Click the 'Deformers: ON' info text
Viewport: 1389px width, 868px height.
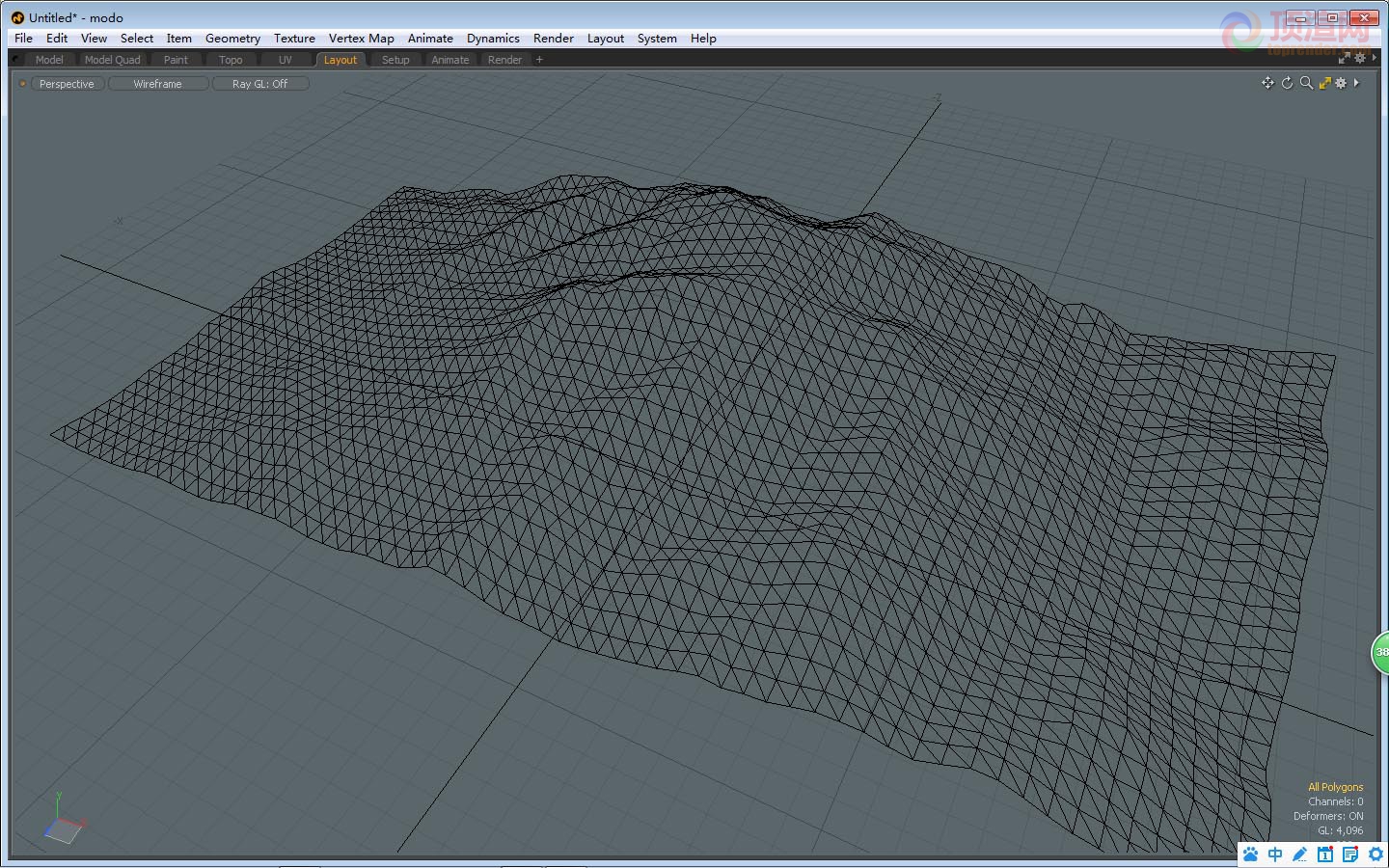click(1328, 816)
